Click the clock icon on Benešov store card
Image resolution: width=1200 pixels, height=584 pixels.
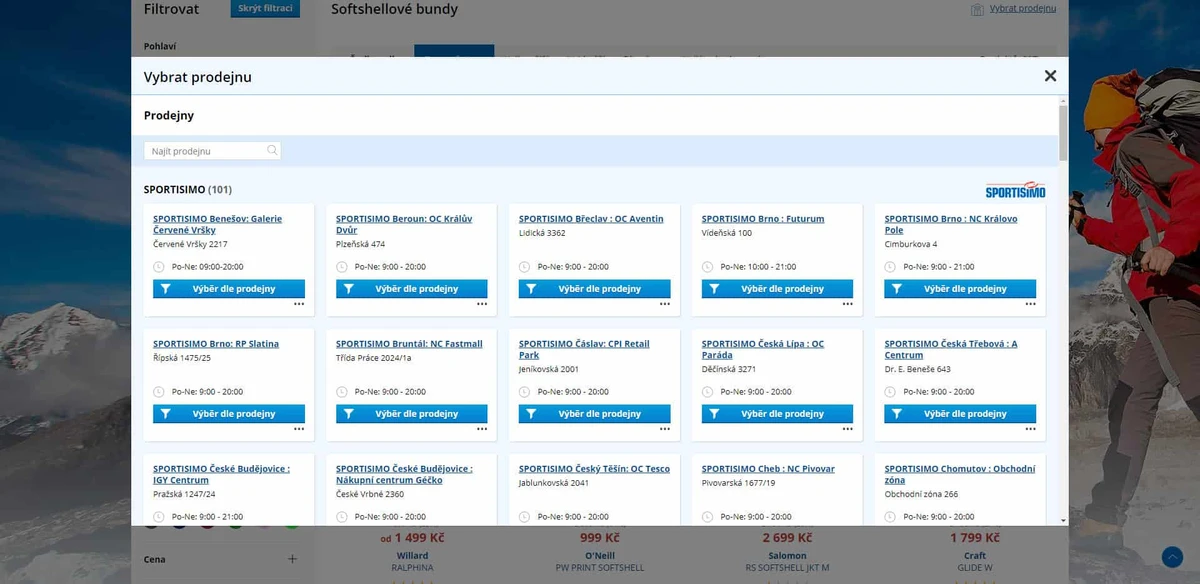coord(159,267)
